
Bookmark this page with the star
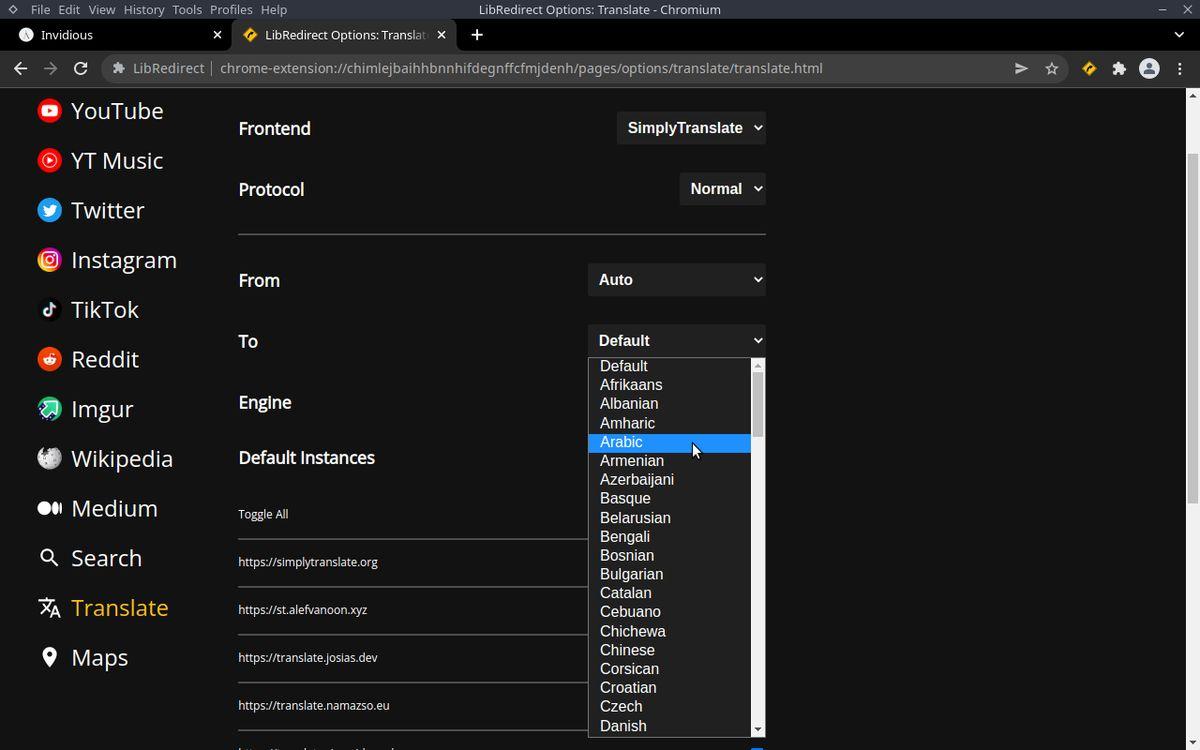pyautogui.click(x=1051, y=68)
